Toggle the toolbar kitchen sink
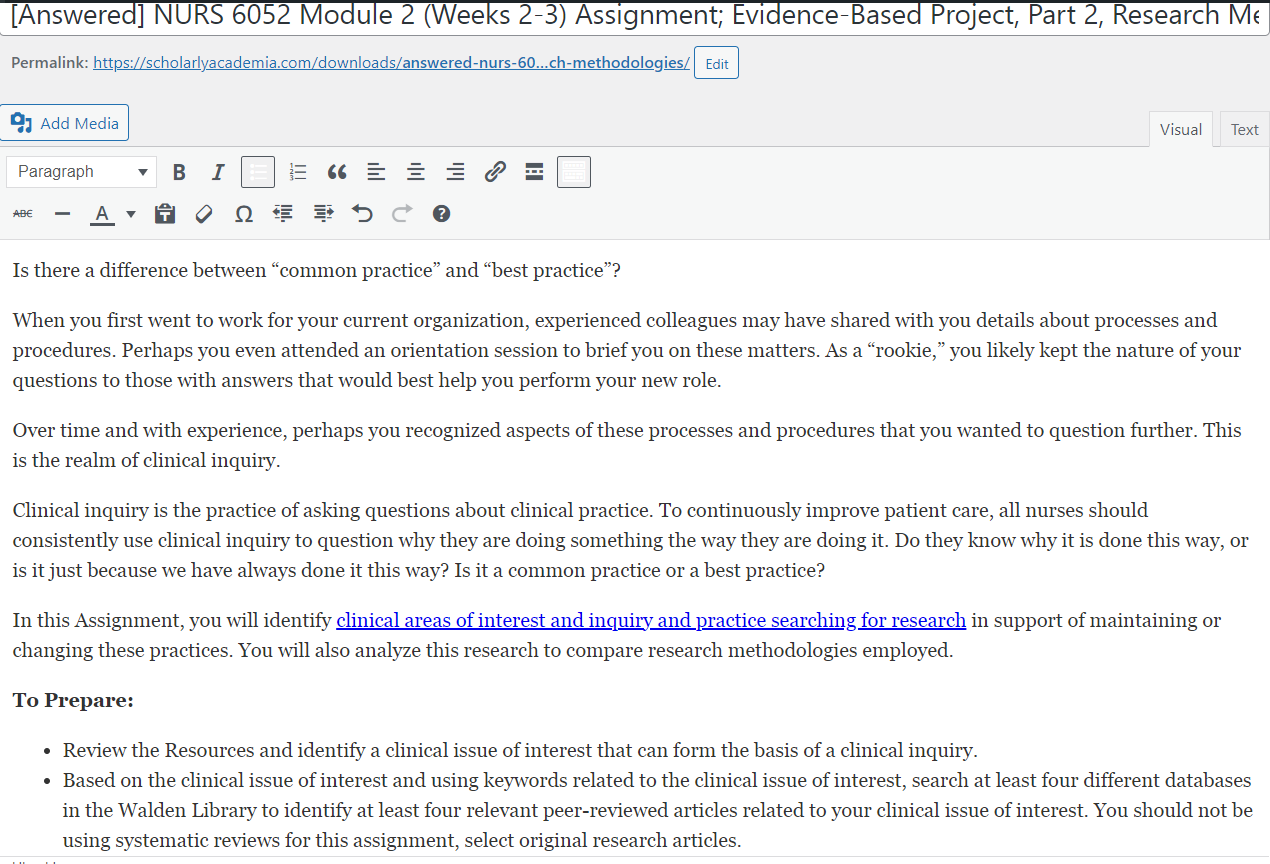The image size is (1270, 864). (574, 172)
